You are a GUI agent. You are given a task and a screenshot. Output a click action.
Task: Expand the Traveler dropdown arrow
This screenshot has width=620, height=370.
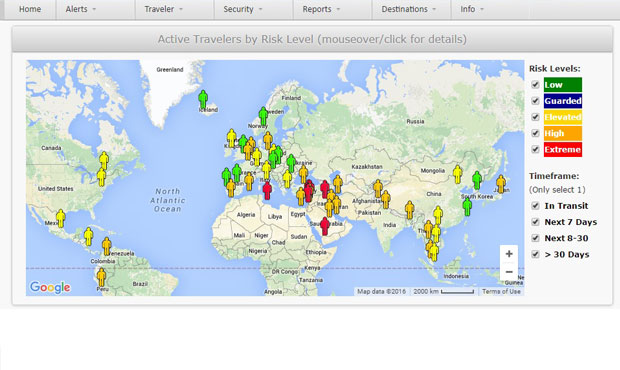(181, 9)
